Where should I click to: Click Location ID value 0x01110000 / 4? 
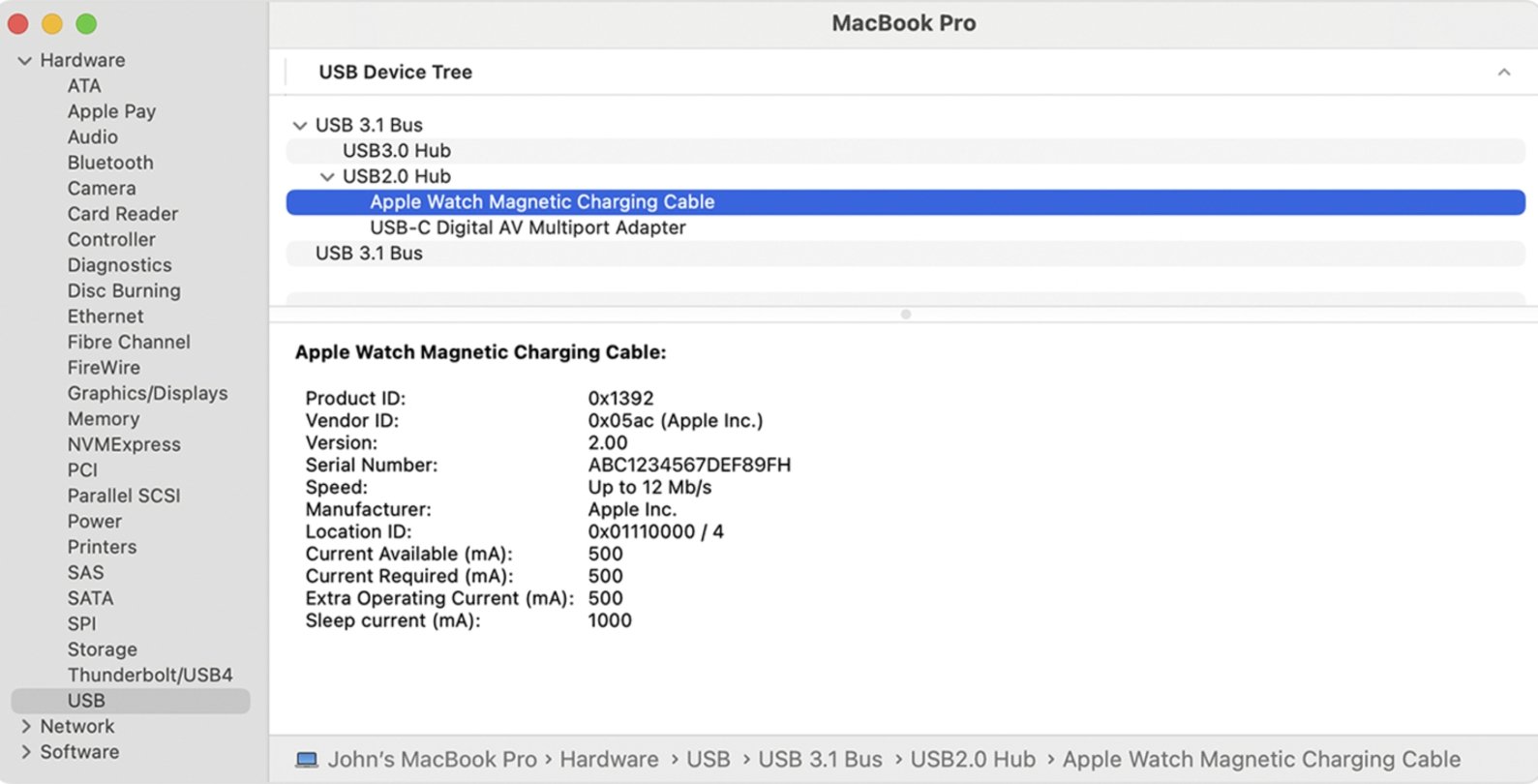point(655,532)
